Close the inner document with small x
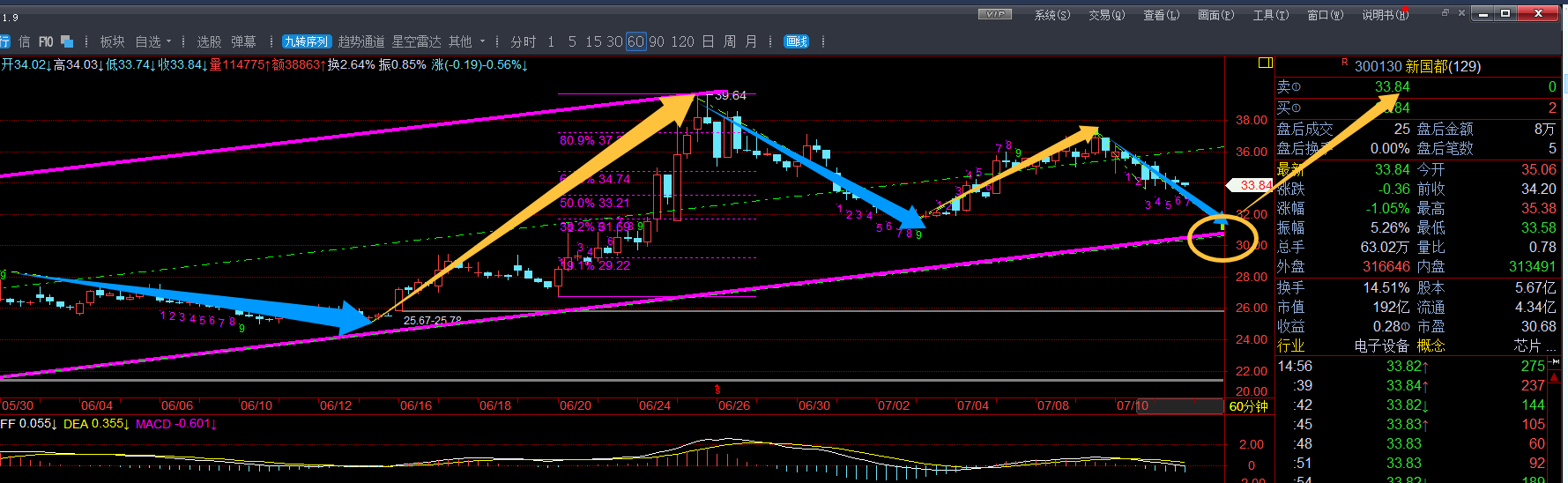The height and width of the screenshot is (483, 1568). [x=1462, y=13]
